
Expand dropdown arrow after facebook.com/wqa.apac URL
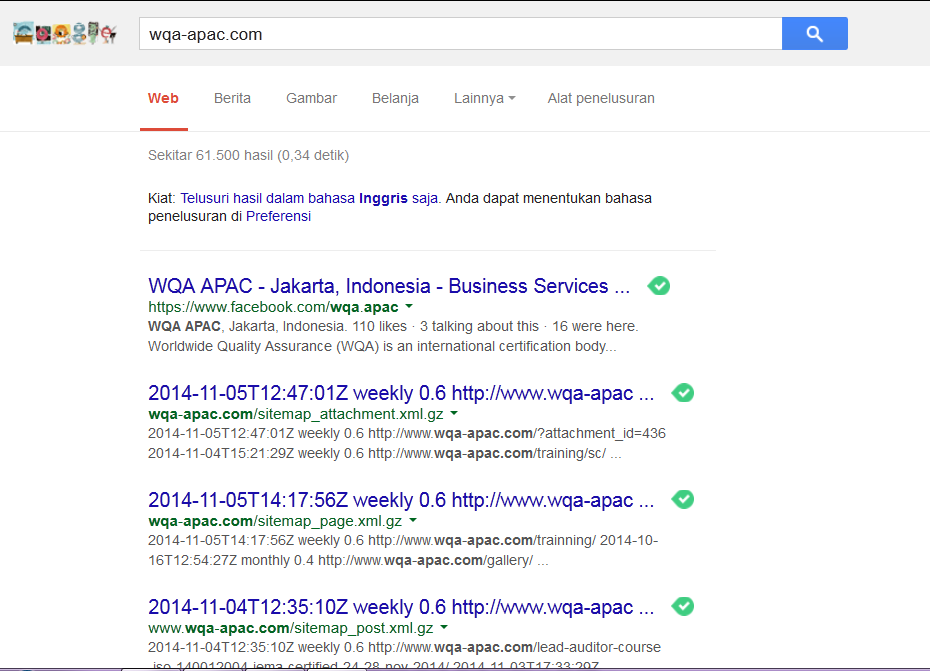[x=409, y=307]
